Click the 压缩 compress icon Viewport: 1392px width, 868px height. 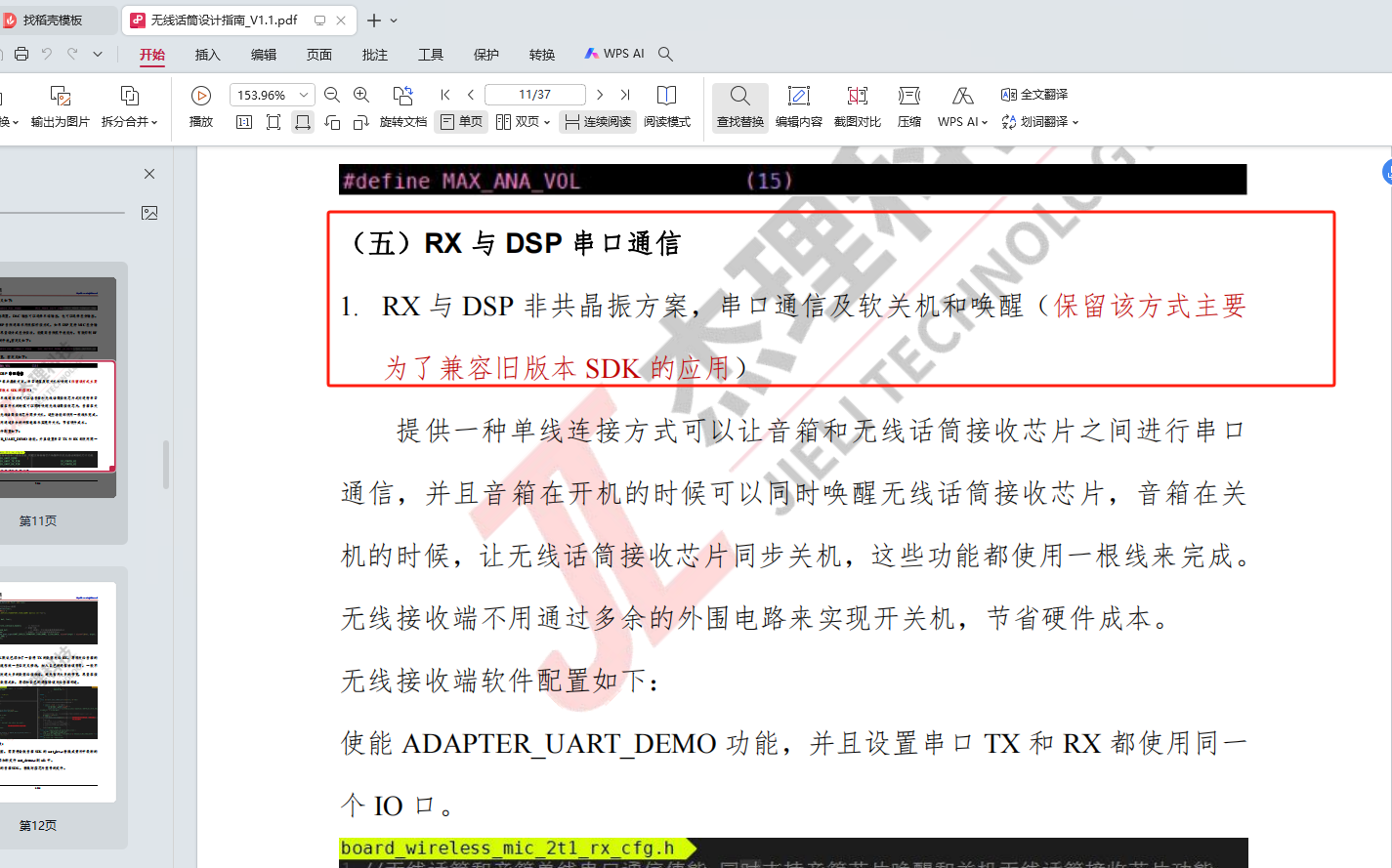pyautogui.click(x=909, y=107)
